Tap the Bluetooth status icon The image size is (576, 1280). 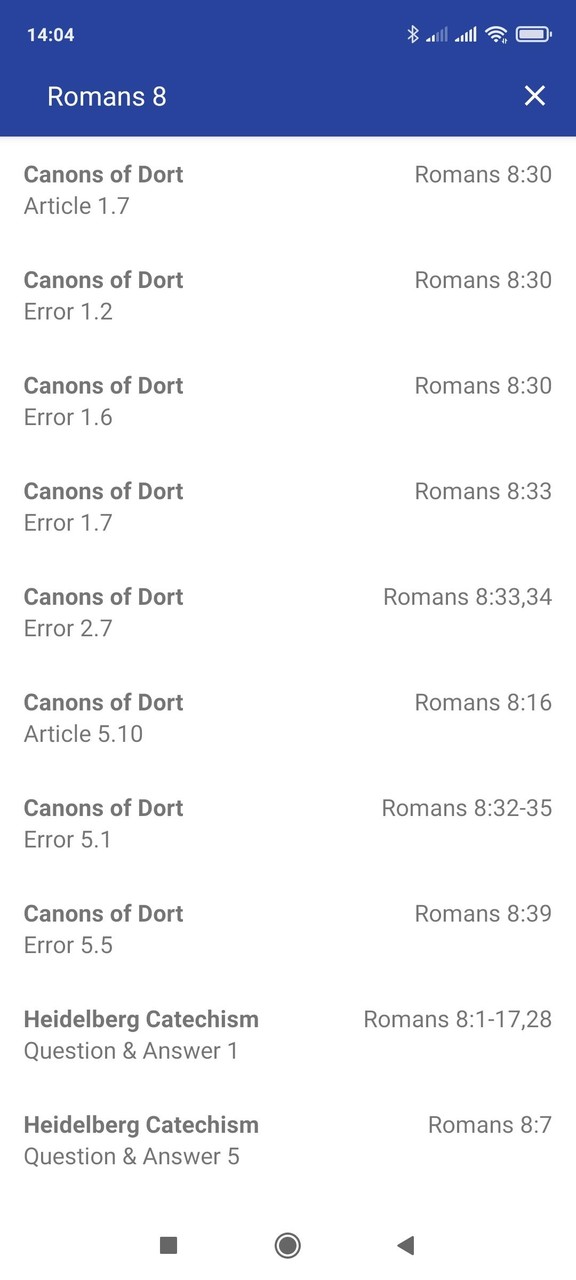(412, 34)
